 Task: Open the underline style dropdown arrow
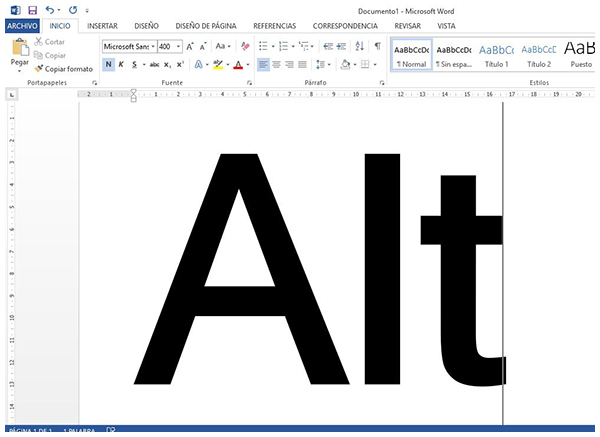144,65
